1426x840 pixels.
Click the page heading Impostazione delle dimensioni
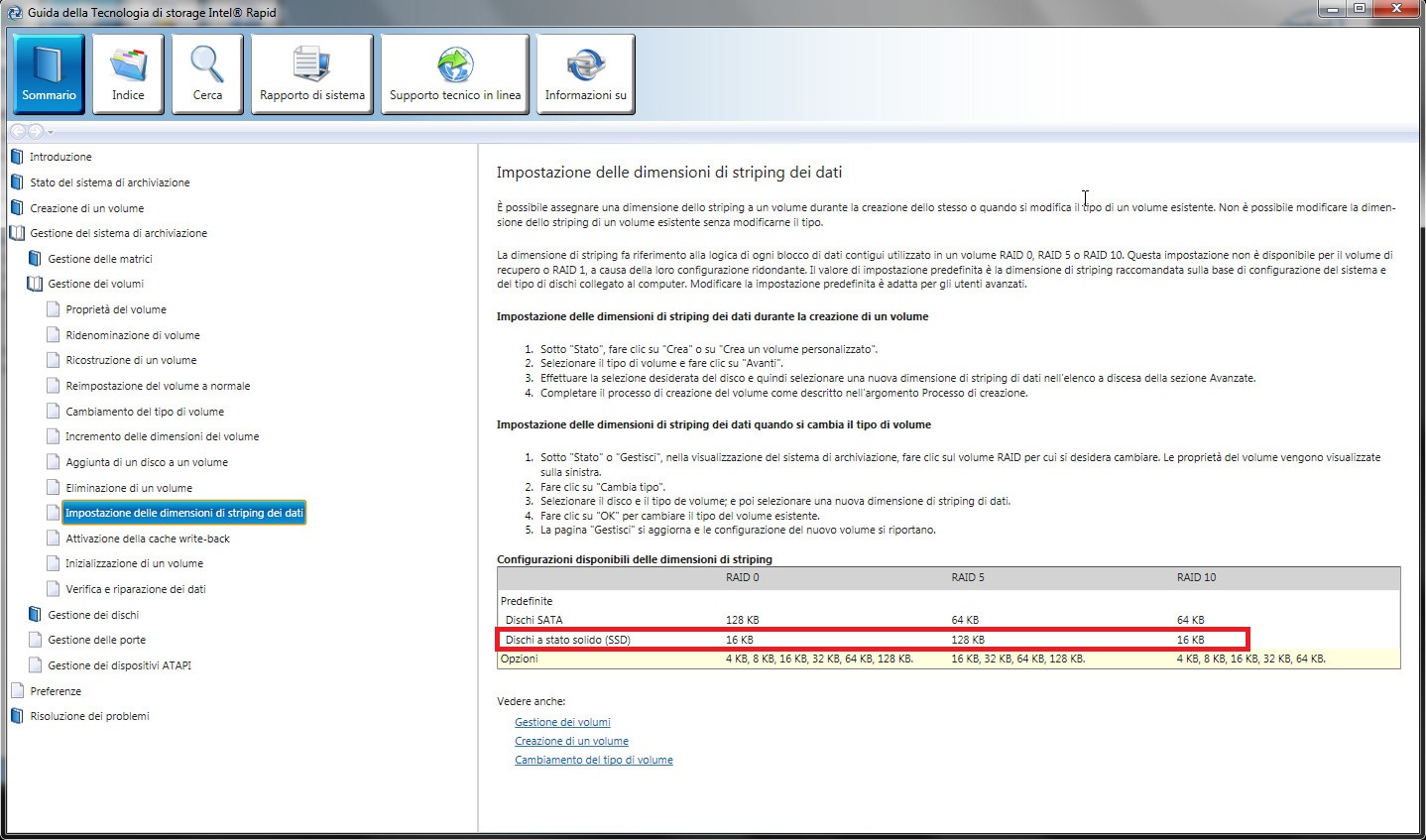click(669, 172)
